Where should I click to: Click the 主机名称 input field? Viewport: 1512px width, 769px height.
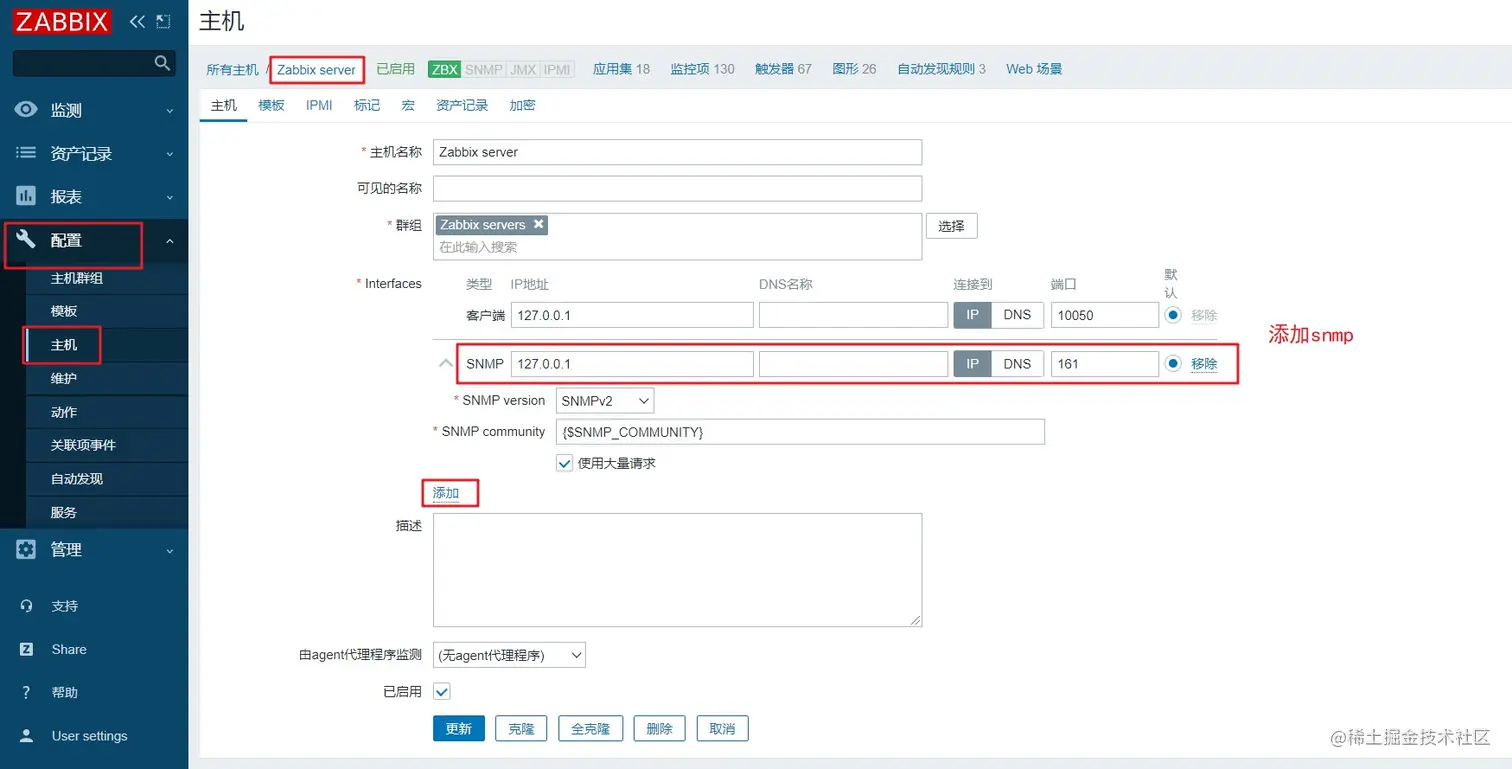coord(677,152)
